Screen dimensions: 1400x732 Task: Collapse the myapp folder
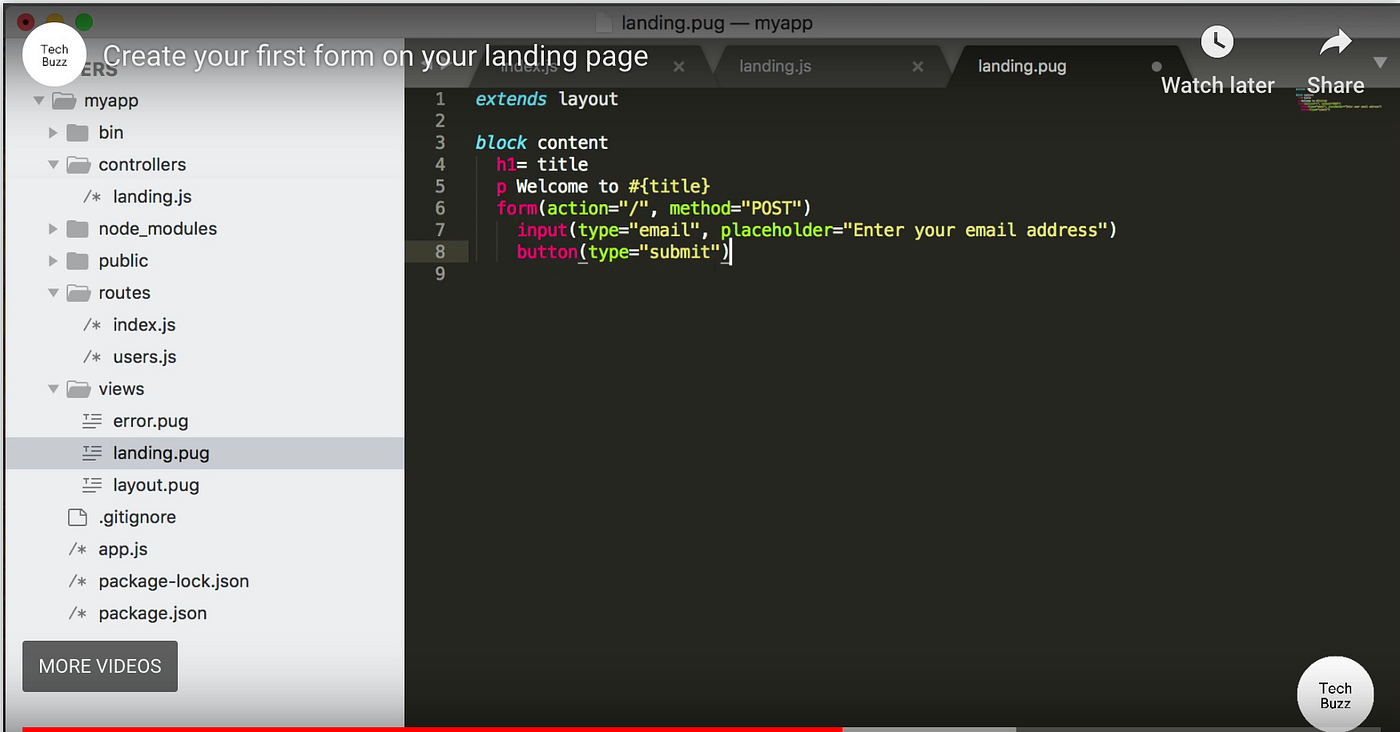click(39, 100)
